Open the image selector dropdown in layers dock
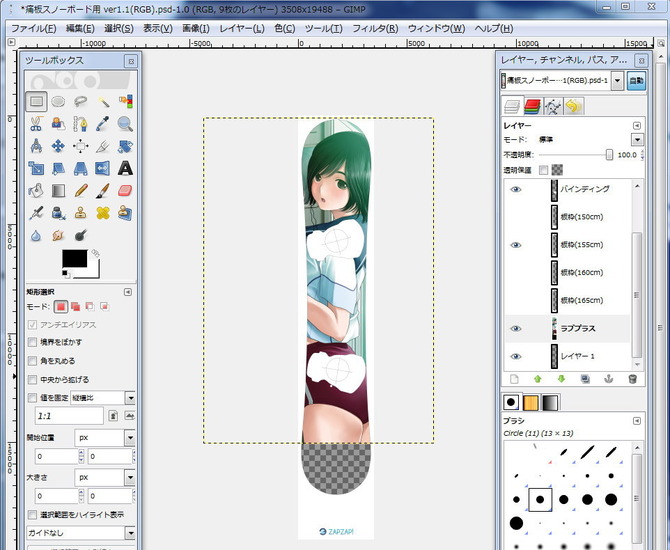Image resolution: width=670 pixels, height=550 pixels. [617, 81]
